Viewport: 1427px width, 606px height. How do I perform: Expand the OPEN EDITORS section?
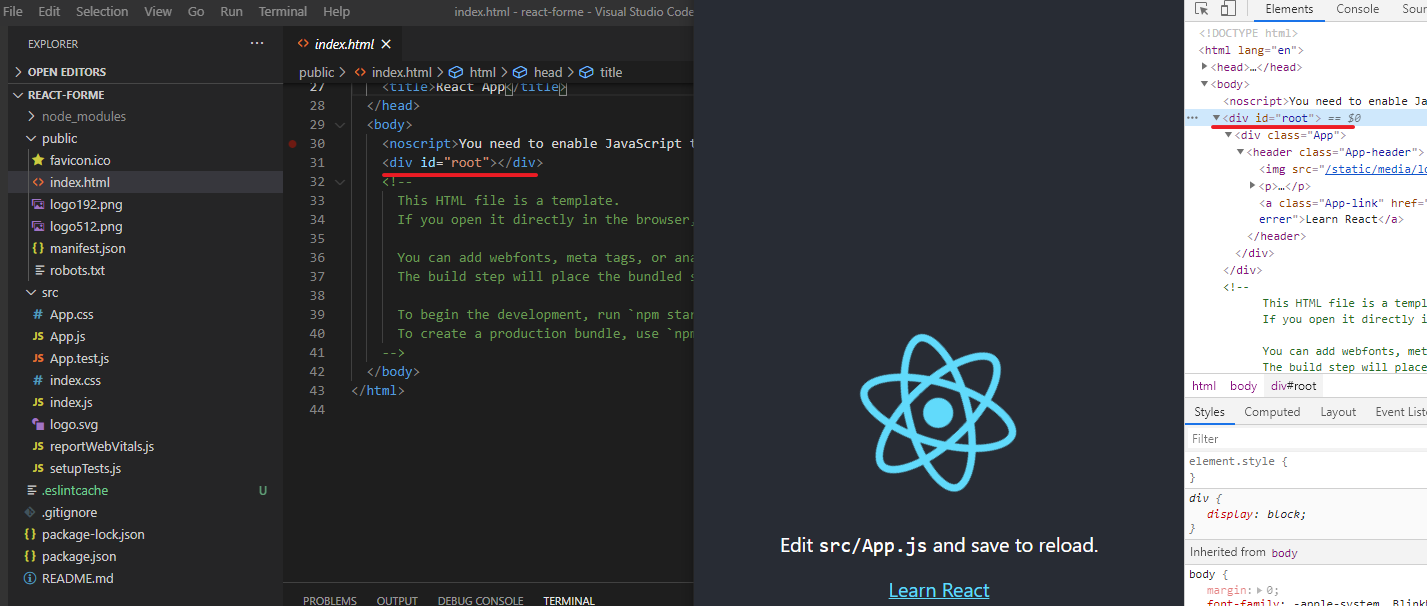[x=67, y=72]
